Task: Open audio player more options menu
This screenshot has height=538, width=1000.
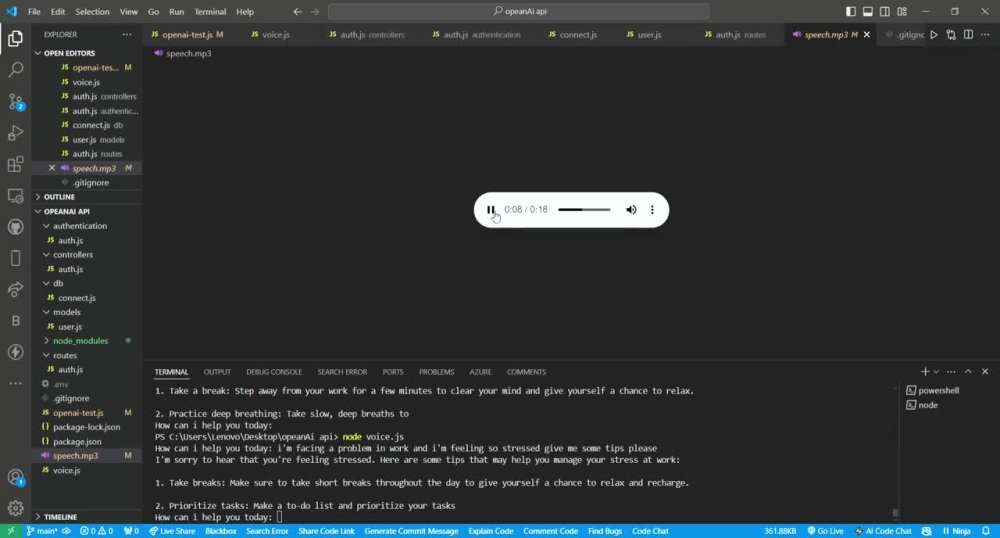Action: point(652,210)
